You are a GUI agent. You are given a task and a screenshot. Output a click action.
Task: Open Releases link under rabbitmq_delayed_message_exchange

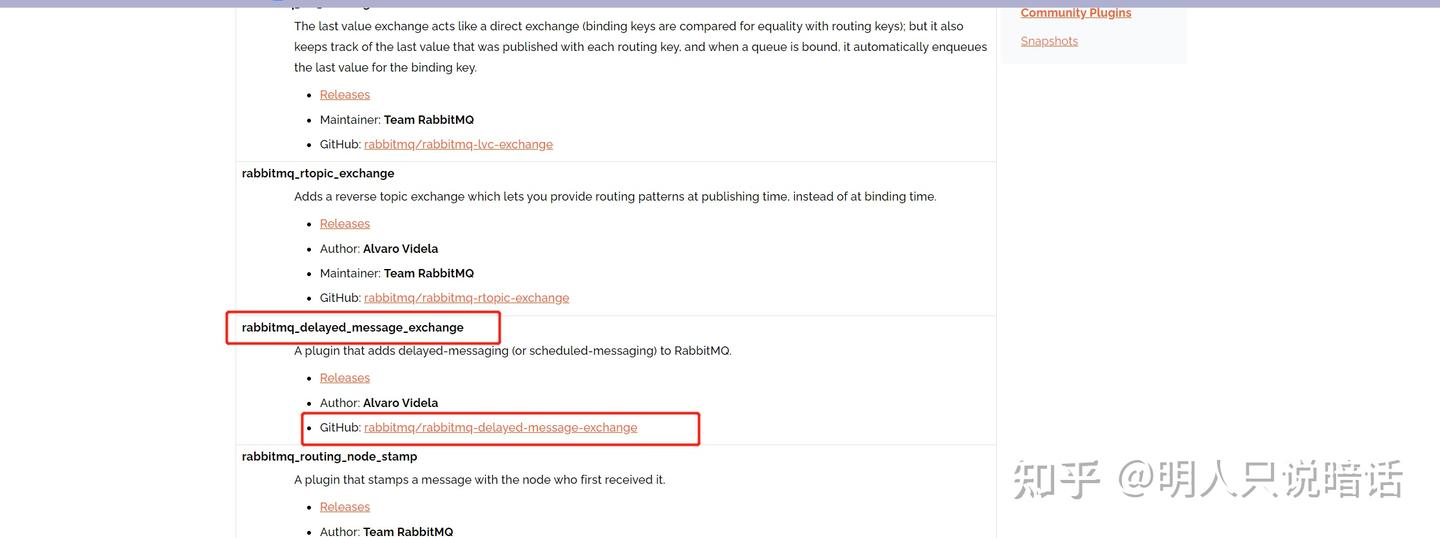(345, 378)
